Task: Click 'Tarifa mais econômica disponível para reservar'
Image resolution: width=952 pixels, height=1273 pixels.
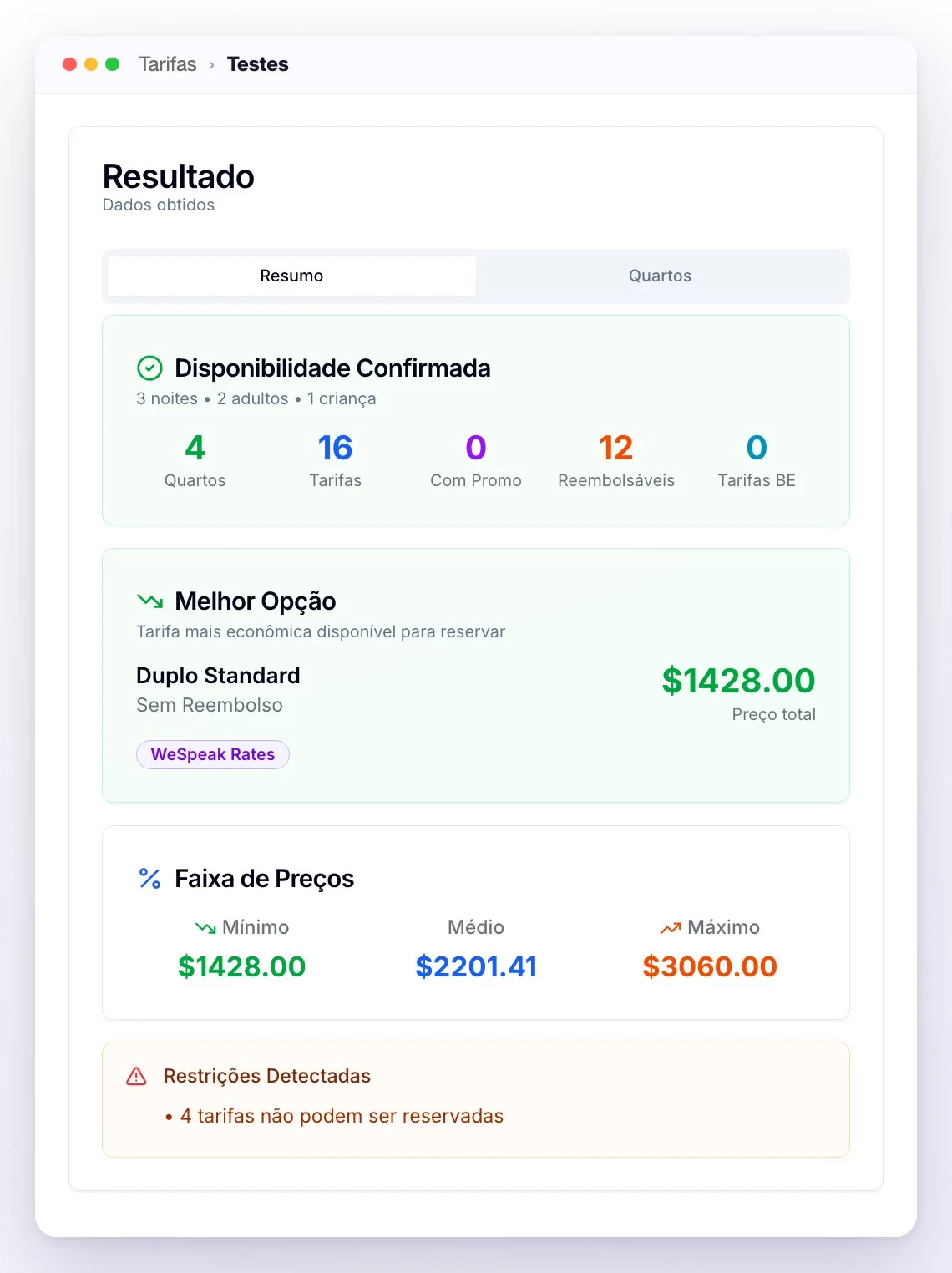Action: (321, 631)
